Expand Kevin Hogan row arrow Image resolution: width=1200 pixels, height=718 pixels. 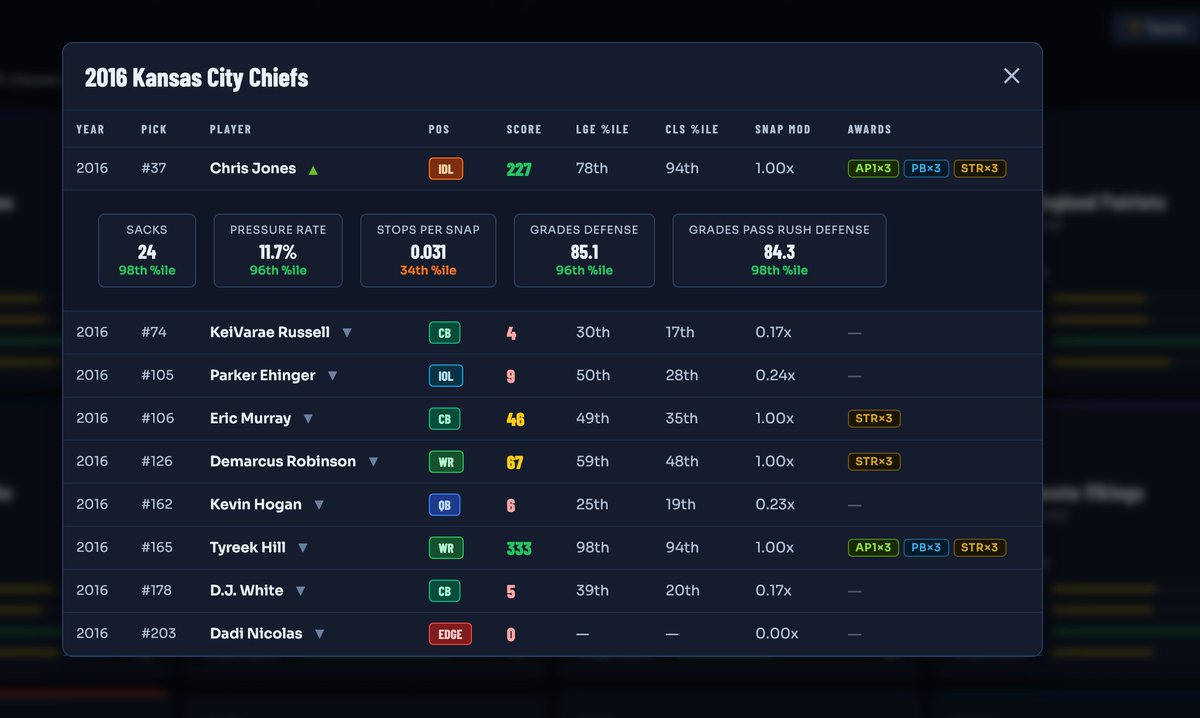(x=319, y=504)
